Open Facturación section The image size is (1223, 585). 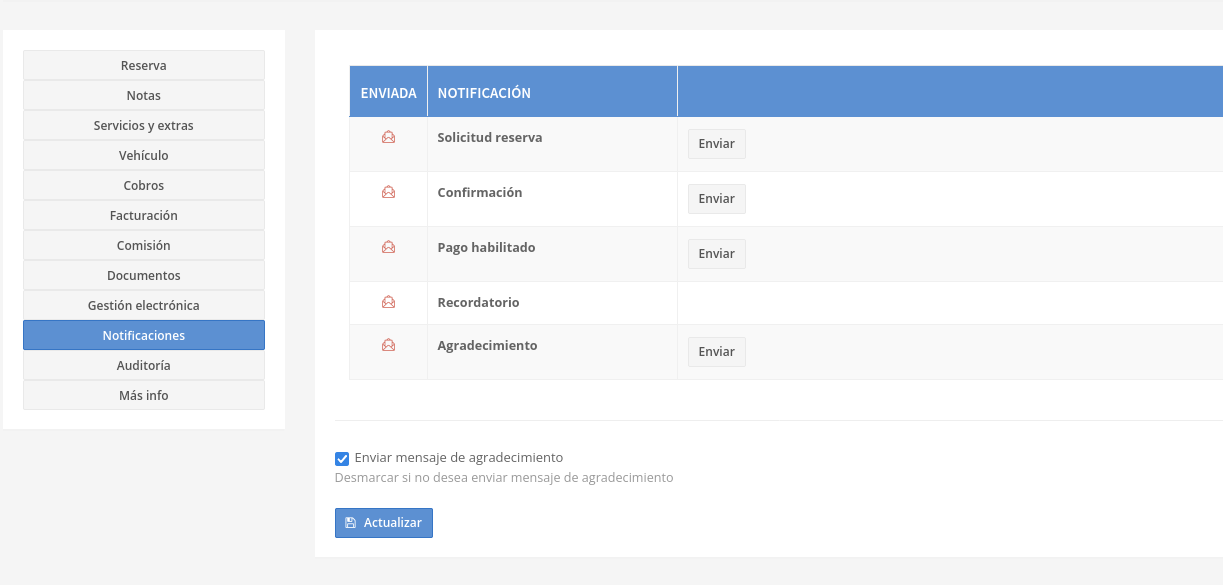point(144,215)
